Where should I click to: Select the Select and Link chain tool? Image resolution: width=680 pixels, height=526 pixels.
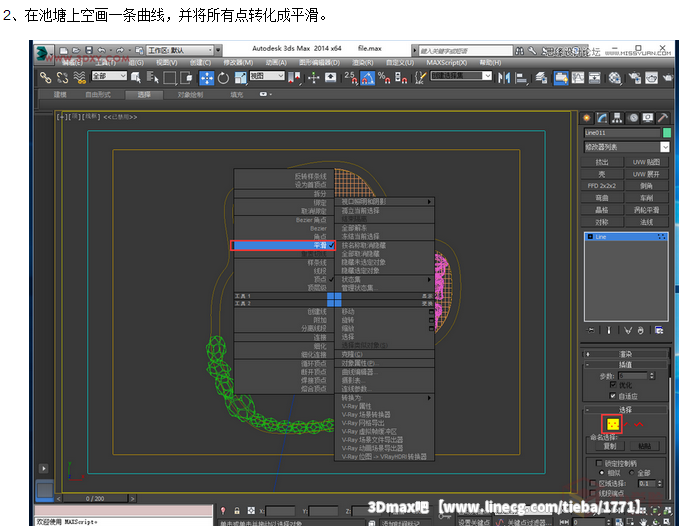tap(45, 78)
